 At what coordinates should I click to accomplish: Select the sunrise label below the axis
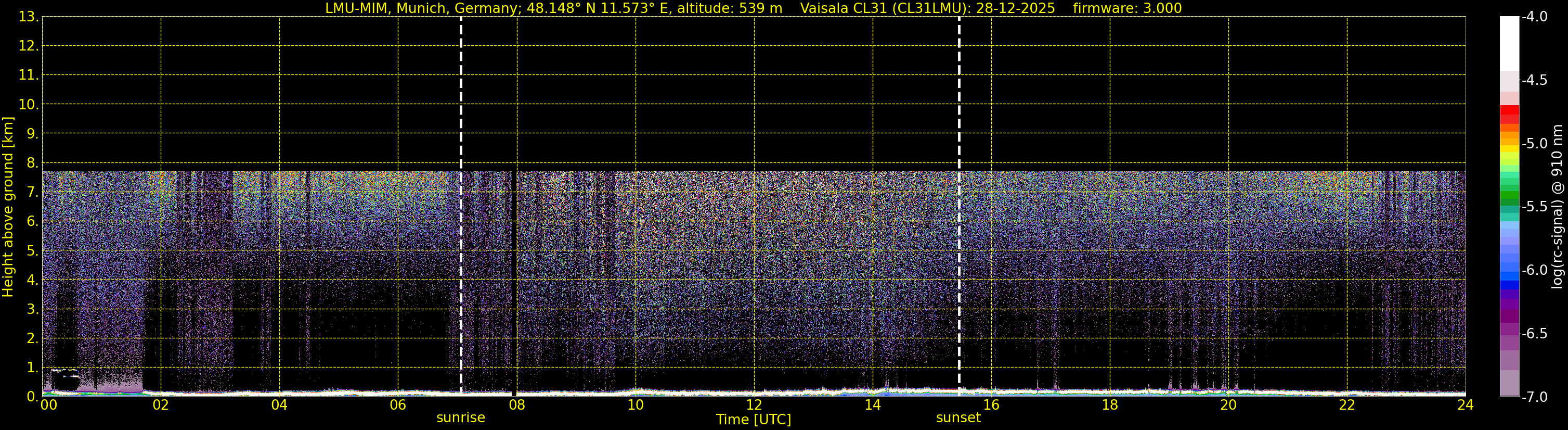point(461,418)
